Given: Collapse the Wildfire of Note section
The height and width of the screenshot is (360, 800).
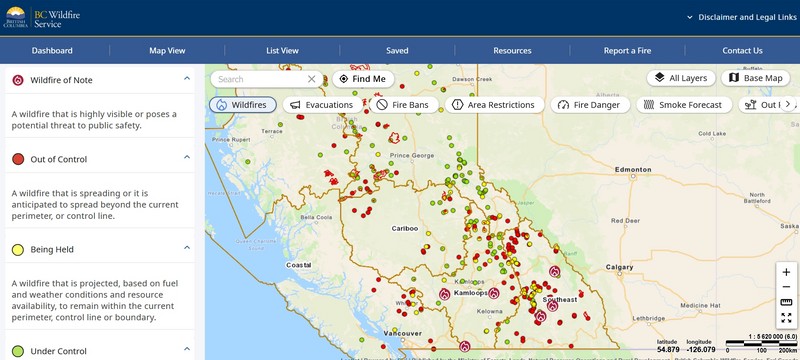Looking at the screenshot, I should click(187, 79).
